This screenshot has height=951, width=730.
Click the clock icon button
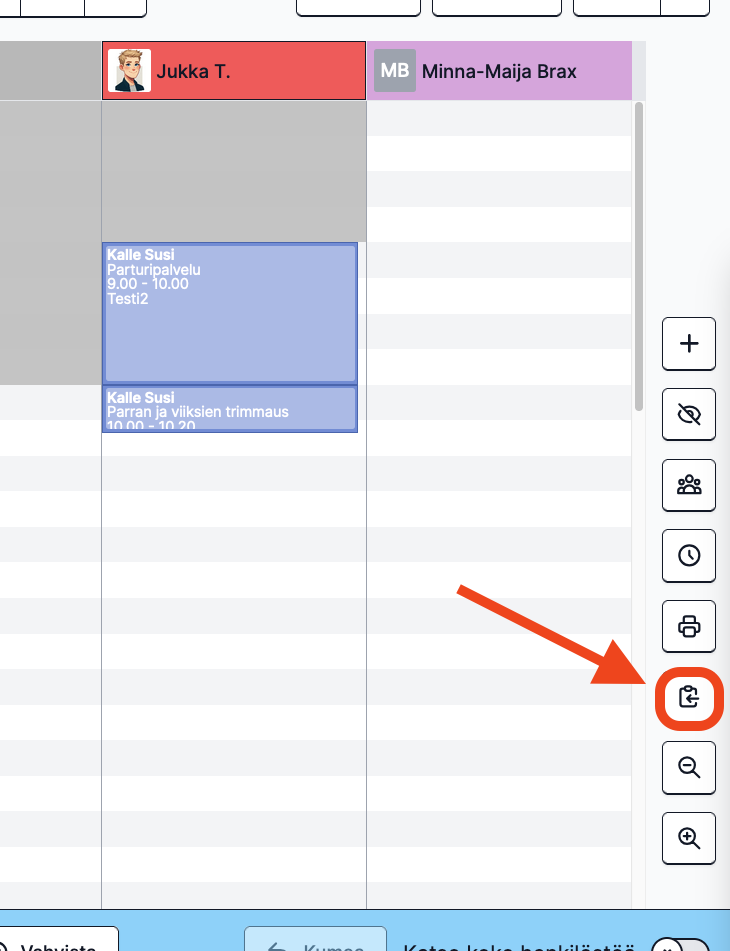coord(689,556)
